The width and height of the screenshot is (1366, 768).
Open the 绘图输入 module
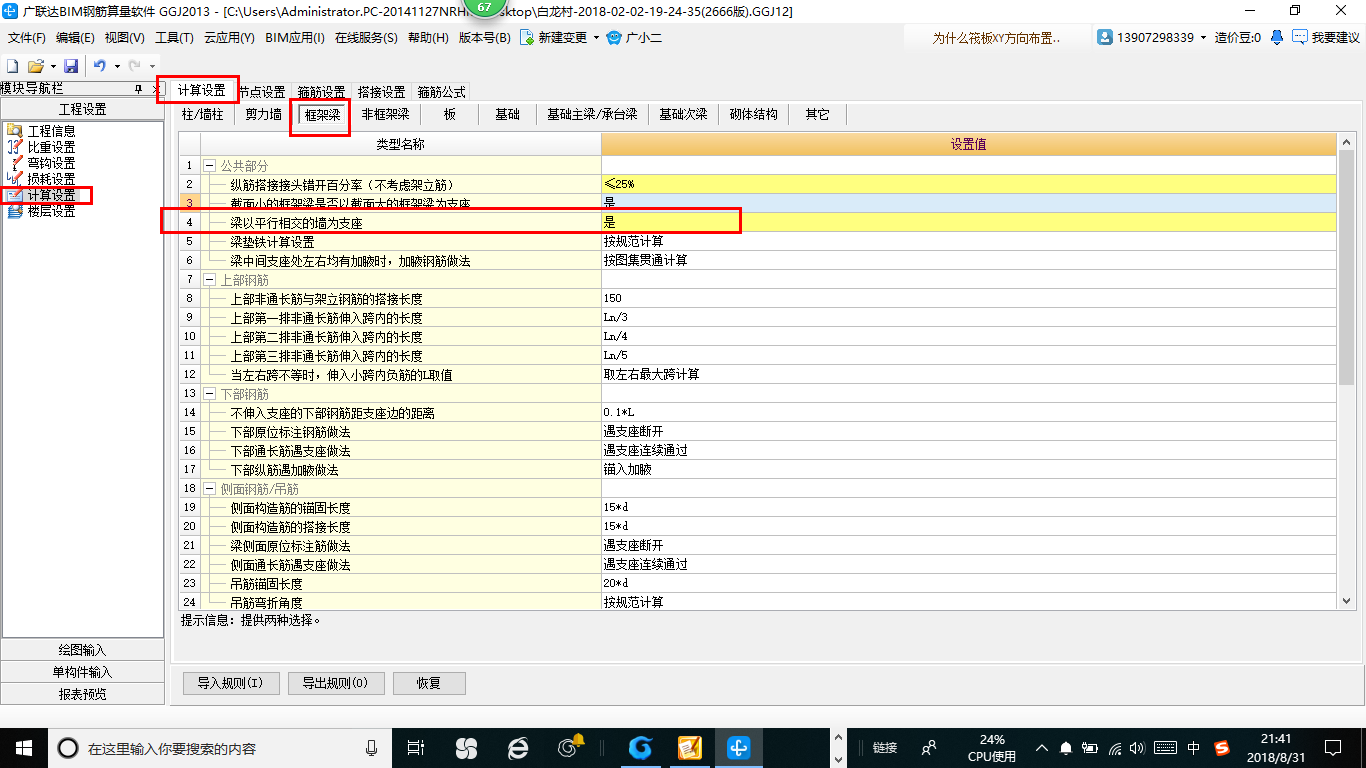(82, 650)
